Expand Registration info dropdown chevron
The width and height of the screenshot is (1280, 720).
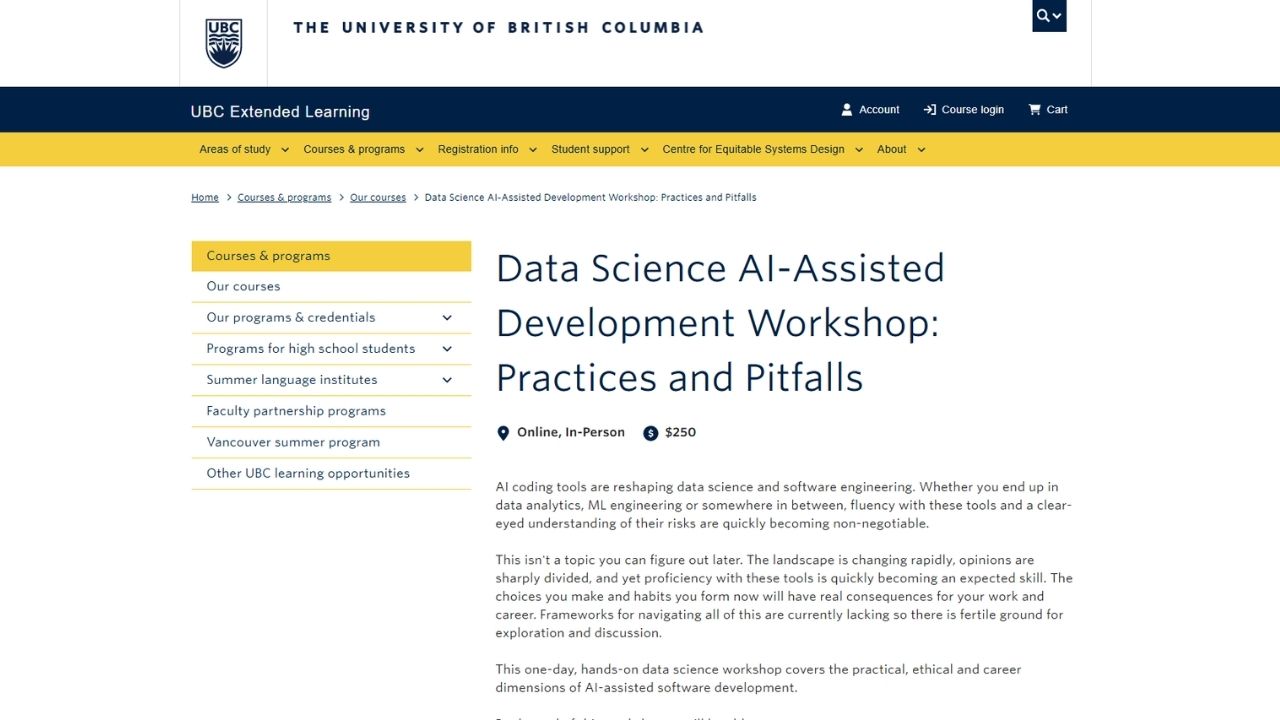coord(533,150)
